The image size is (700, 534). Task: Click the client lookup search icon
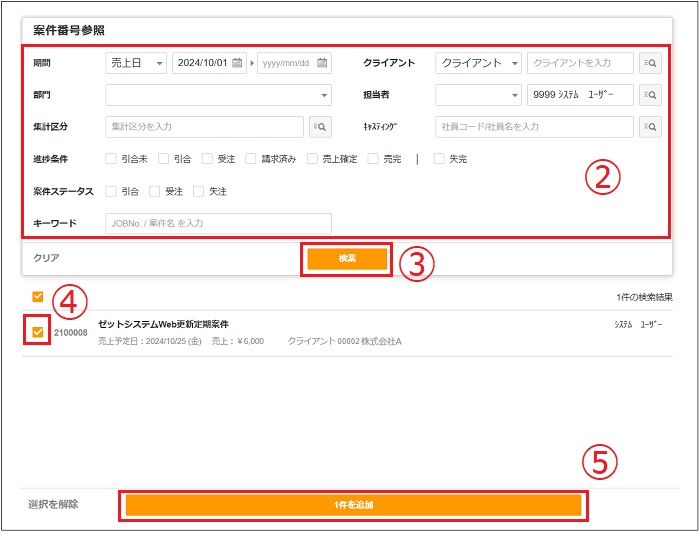click(x=650, y=63)
